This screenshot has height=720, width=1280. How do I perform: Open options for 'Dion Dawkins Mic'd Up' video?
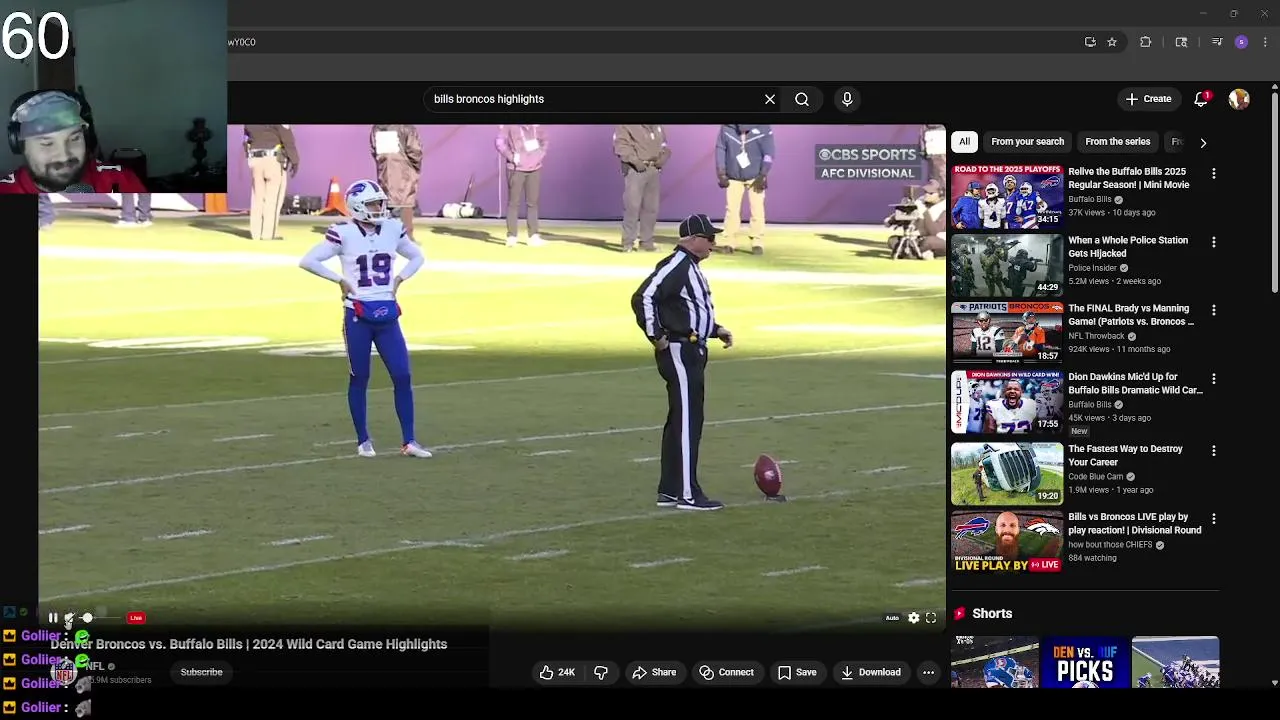tap(1214, 379)
